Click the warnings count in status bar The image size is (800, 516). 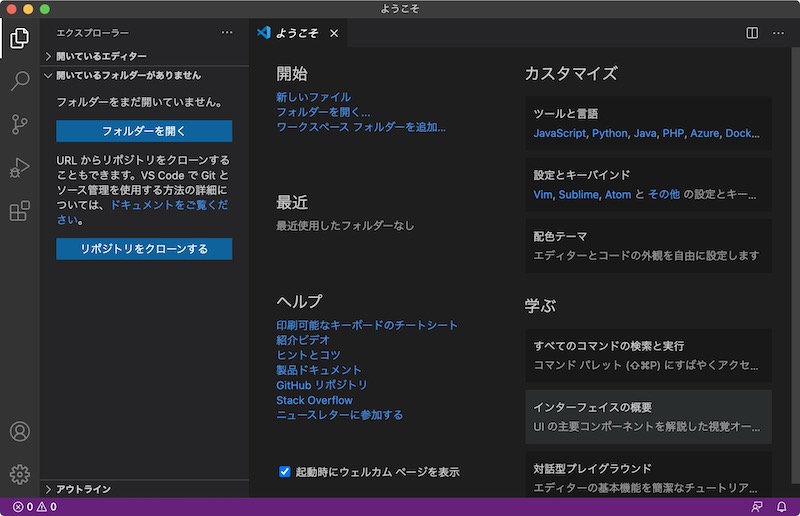click(x=46, y=507)
